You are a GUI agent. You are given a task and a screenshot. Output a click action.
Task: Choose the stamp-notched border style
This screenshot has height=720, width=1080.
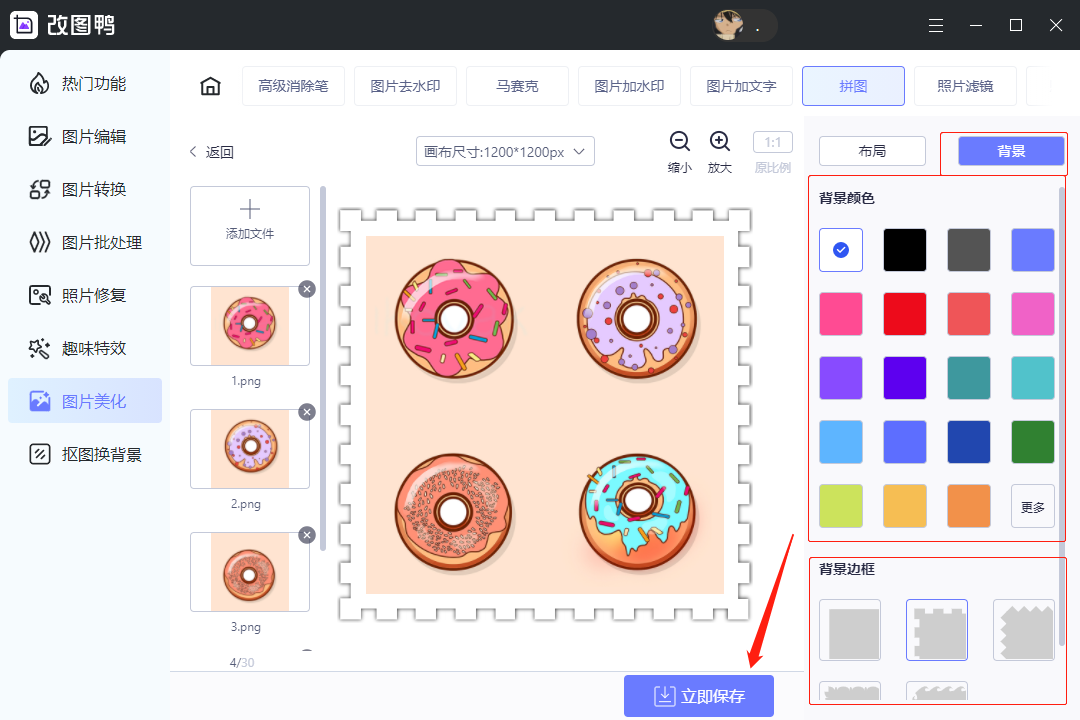pyautogui.click(x=937, y=630)
